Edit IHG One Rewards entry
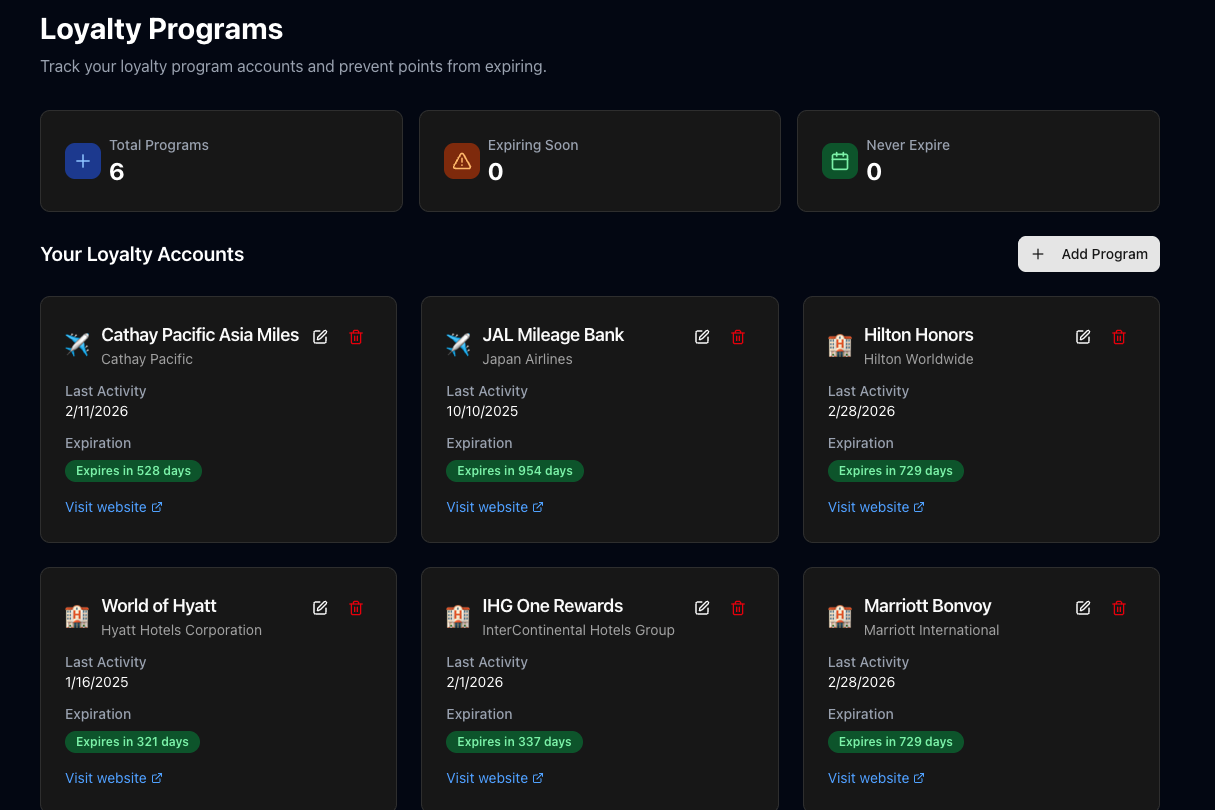This screenshot has width=1215, height=810. coord(702,608)
